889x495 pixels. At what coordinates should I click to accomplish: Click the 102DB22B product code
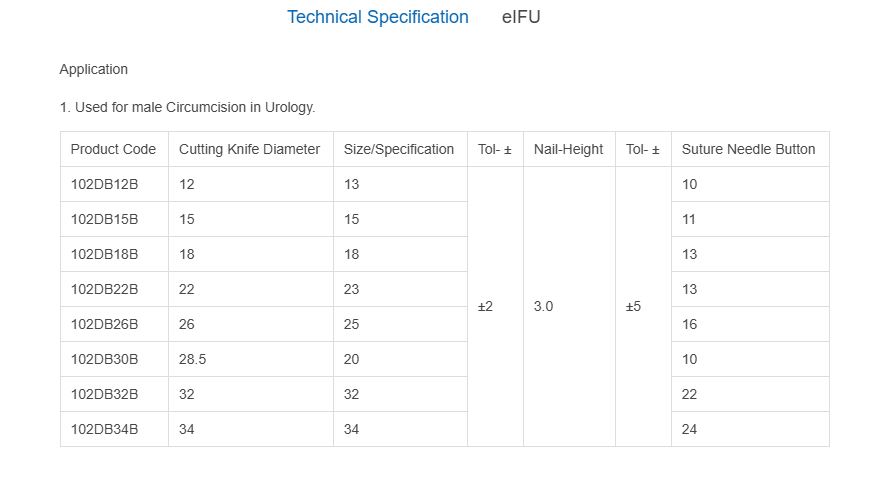[x=104, y=289]
